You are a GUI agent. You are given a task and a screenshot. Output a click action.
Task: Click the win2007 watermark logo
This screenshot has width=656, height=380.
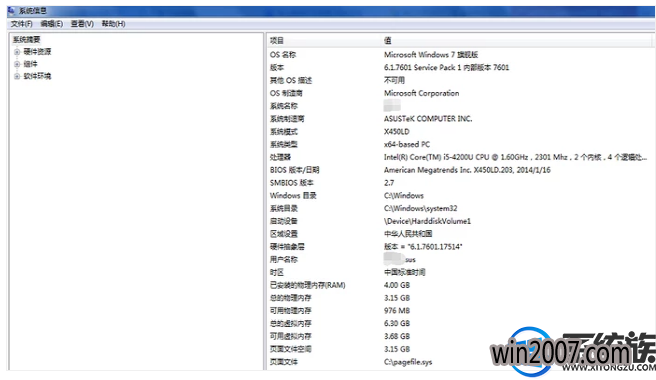click(573, 352)
